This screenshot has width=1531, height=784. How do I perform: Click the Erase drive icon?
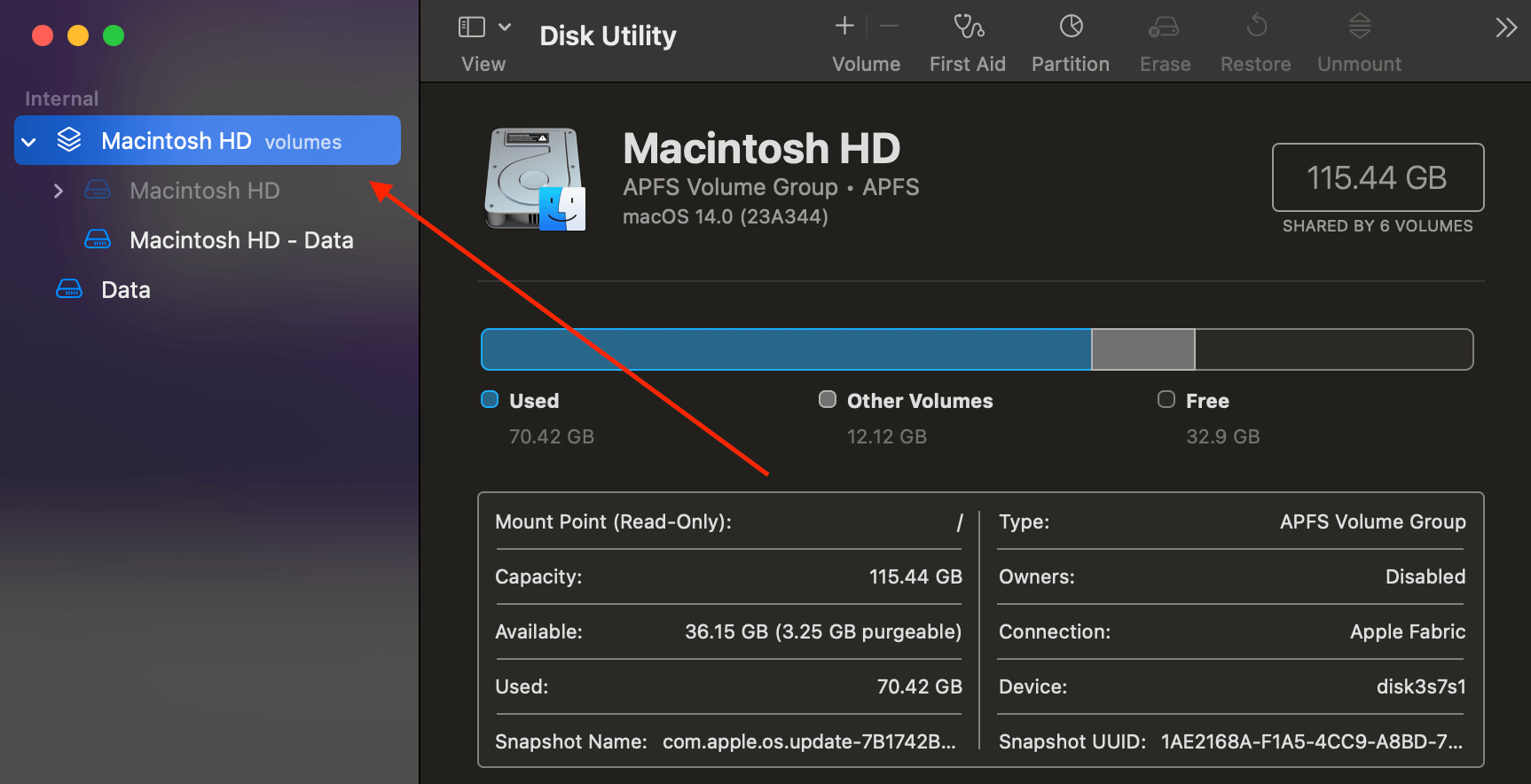tap(1164, 27)
